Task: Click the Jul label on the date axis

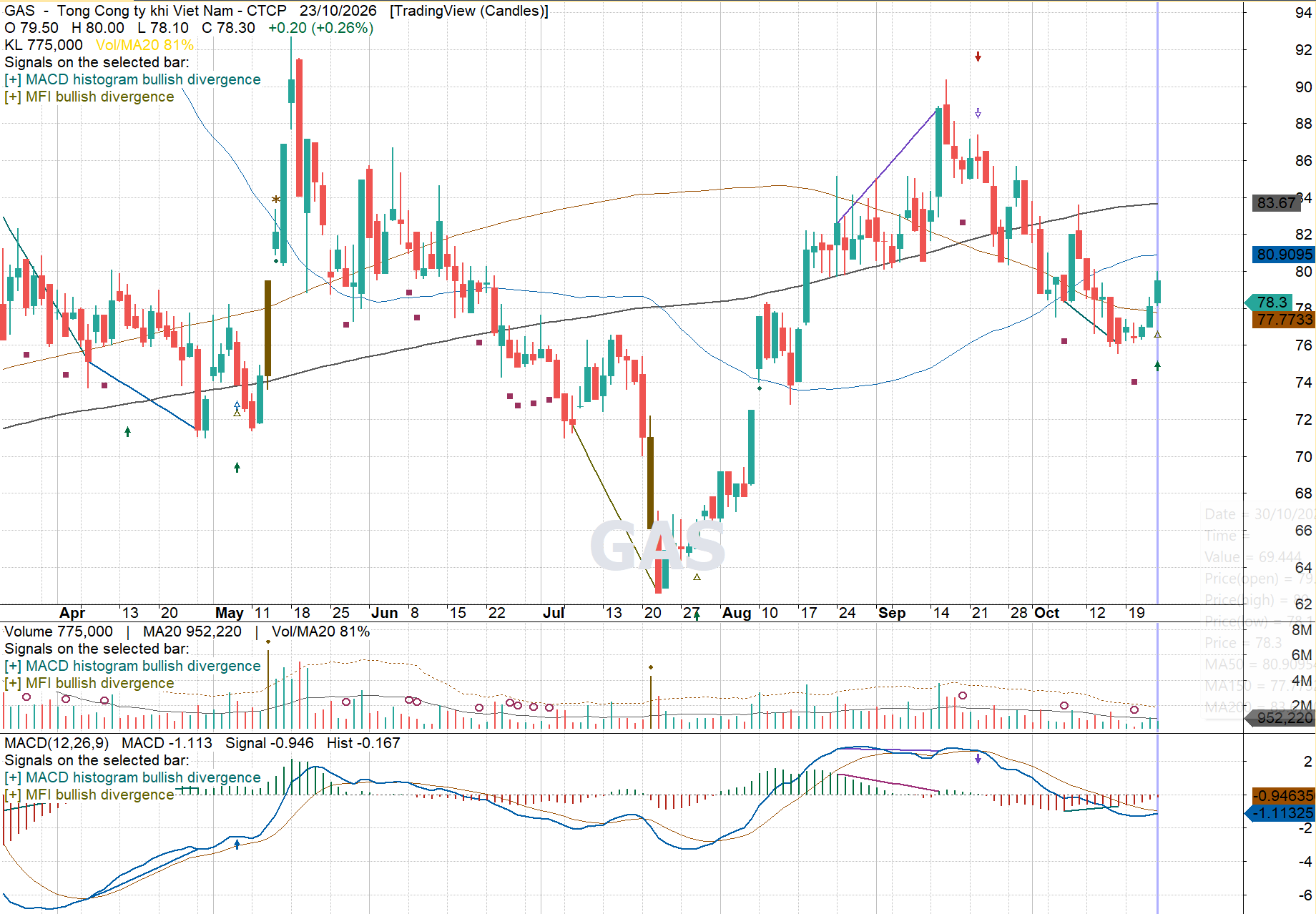Action: [554, 613]
